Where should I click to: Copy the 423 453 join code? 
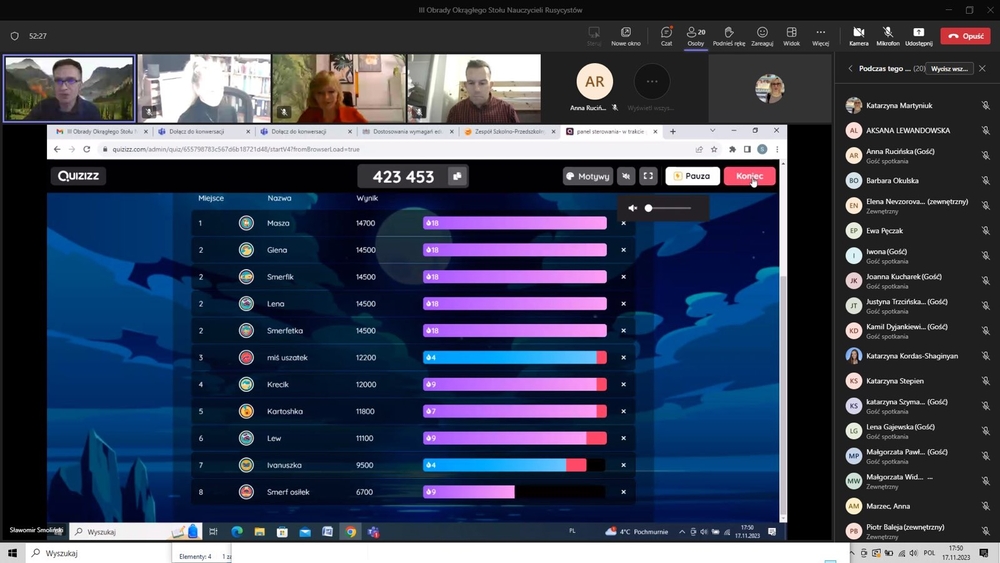point(457,177)
